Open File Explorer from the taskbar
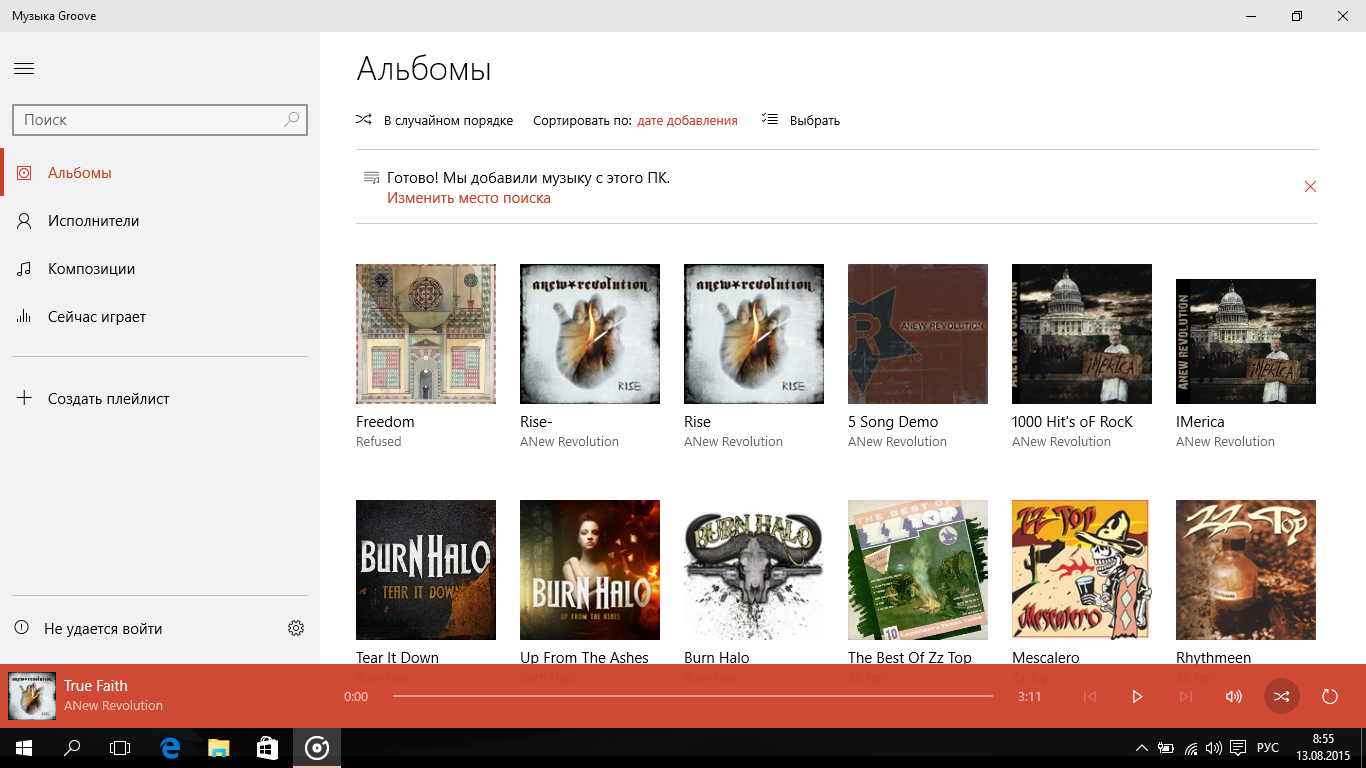This screenshot has width=1366, height=768. [219, 748]
